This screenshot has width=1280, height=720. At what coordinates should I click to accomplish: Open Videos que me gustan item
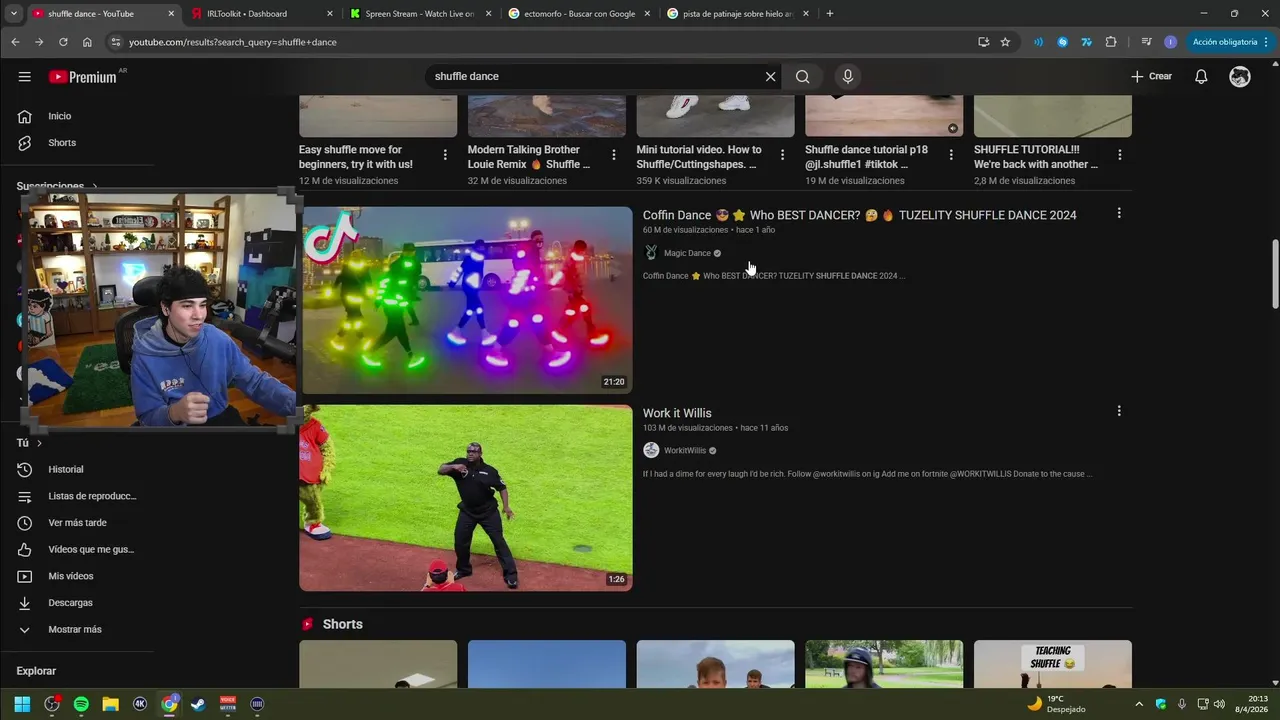[78, 549]
